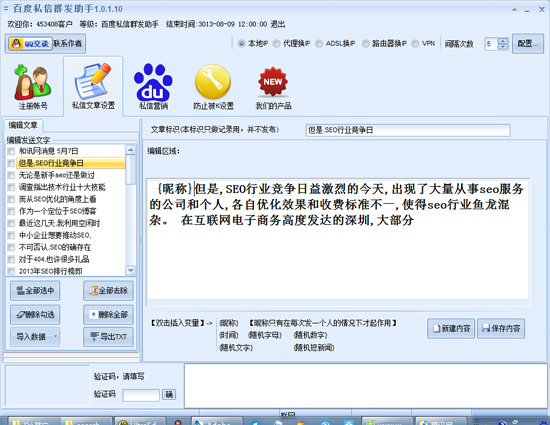The width and height of the screenshot is (550, 425).
Task: Click the 新建内容 new content button
Action: tap(451, 329)
